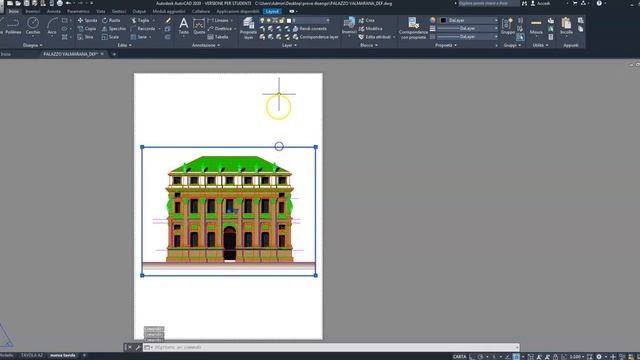This screenshot has height=360, width=640.
Task: Open the Inserisci ribbon tab
Action: click(33, 11)
